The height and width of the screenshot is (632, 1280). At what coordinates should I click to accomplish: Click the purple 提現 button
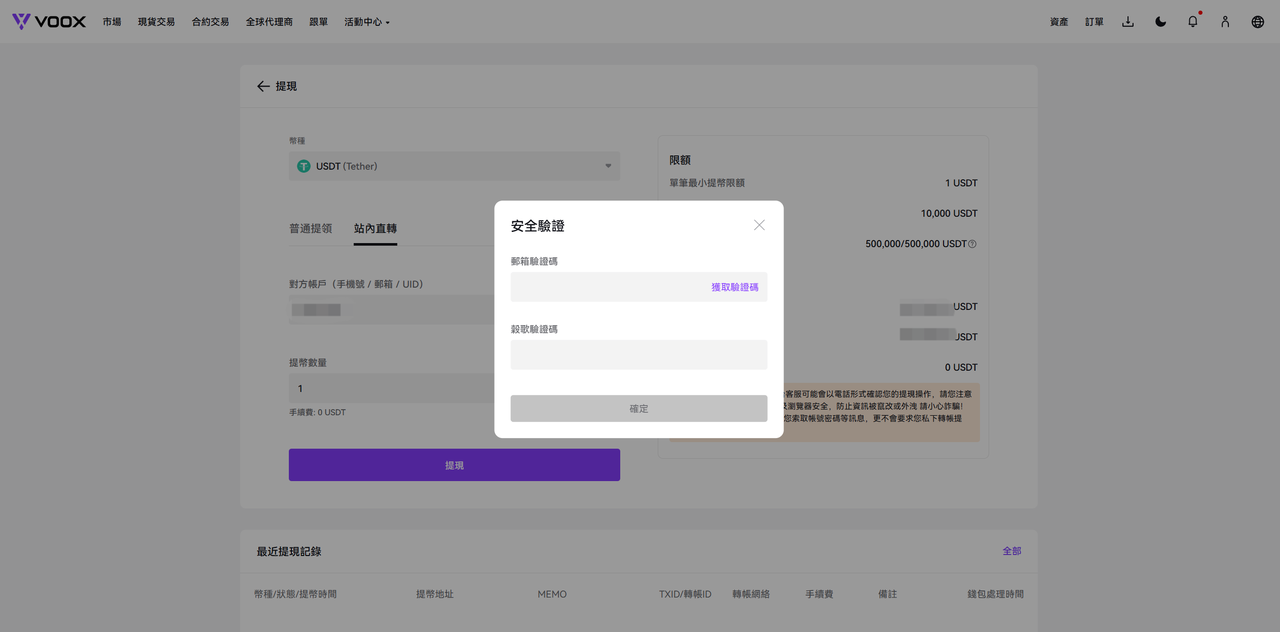point(454,465)
